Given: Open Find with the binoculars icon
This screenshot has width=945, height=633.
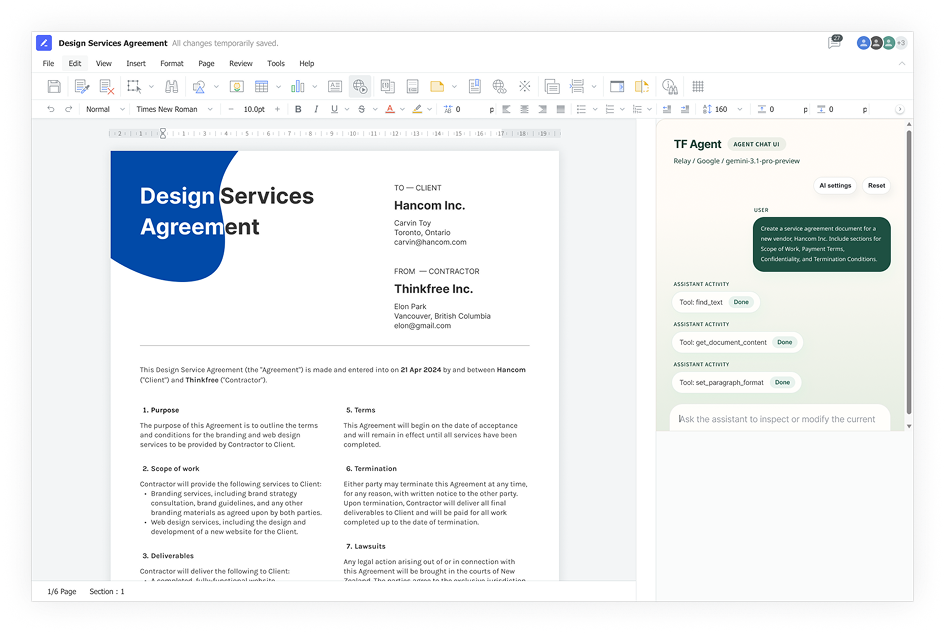Looking at the screenshot, I should pyautogui.click(x=172, y=86).
